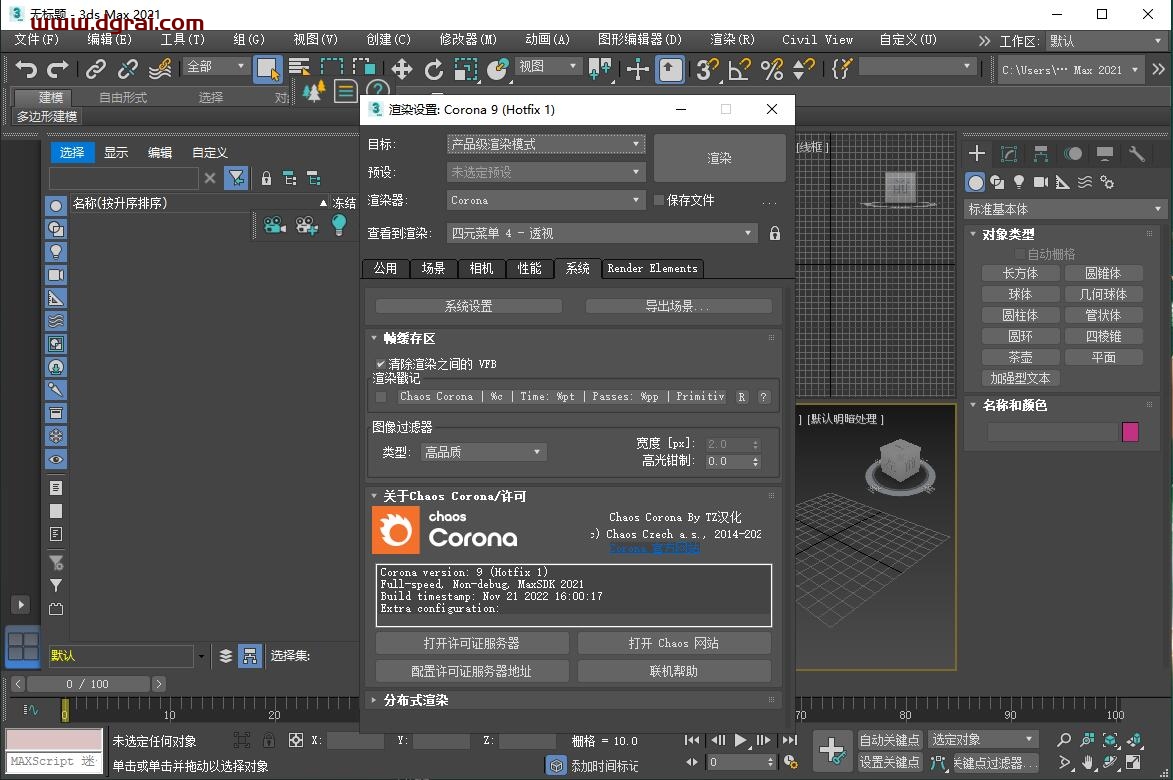
Task: Activate the Select and Rotate tool
Action: 435,69
